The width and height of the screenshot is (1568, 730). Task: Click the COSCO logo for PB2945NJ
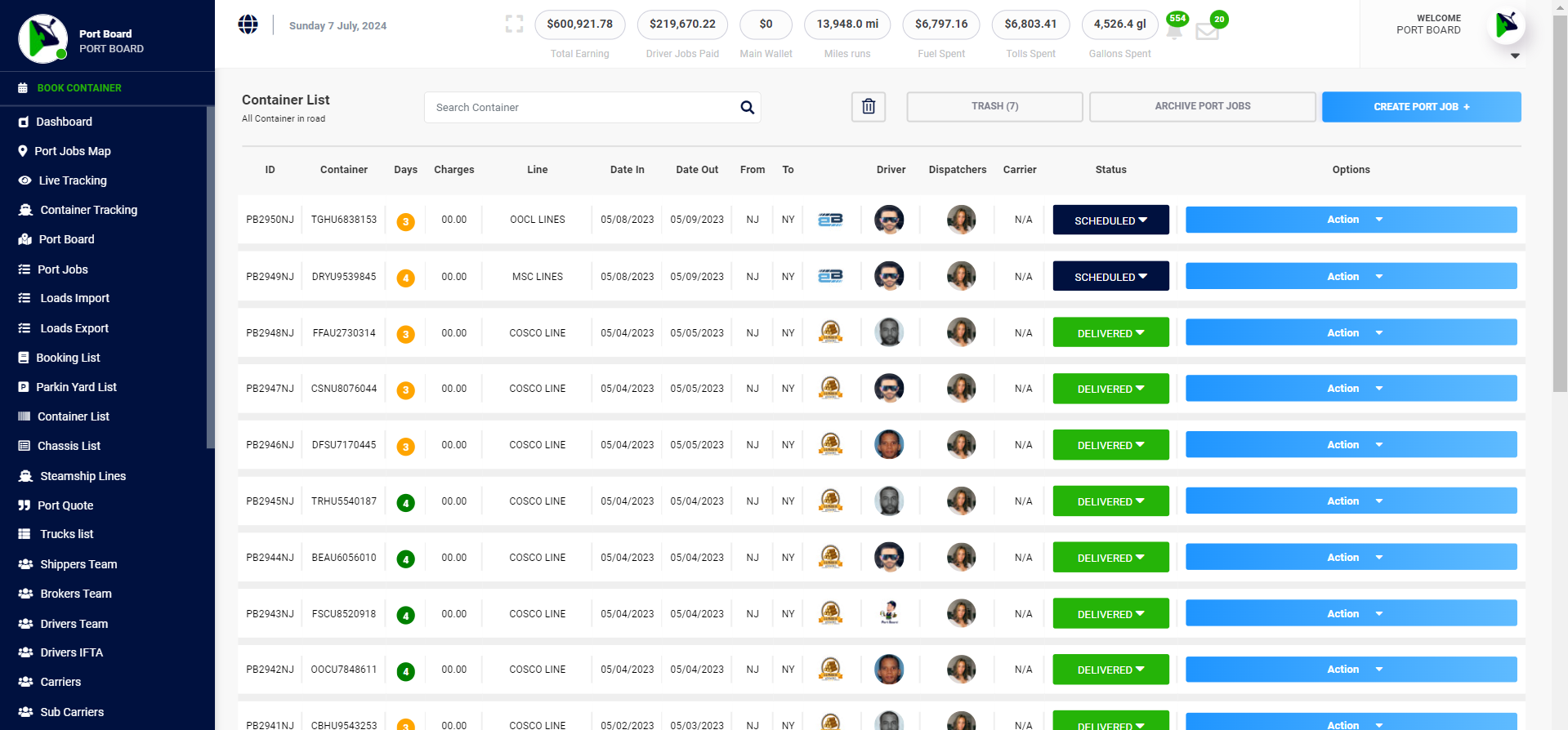(x=831, y=501)
